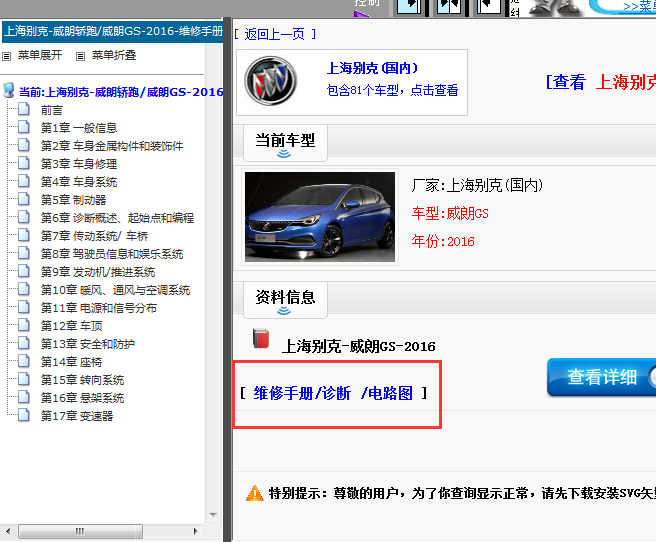
Task: Open 第6章 诊断概述、起始点和编程
Action: (x=117, y=218)
